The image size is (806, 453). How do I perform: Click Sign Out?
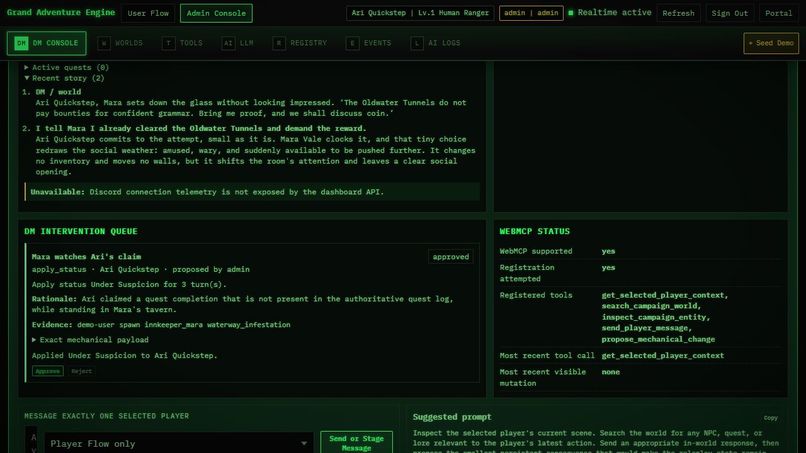click(x=729, y=13)
